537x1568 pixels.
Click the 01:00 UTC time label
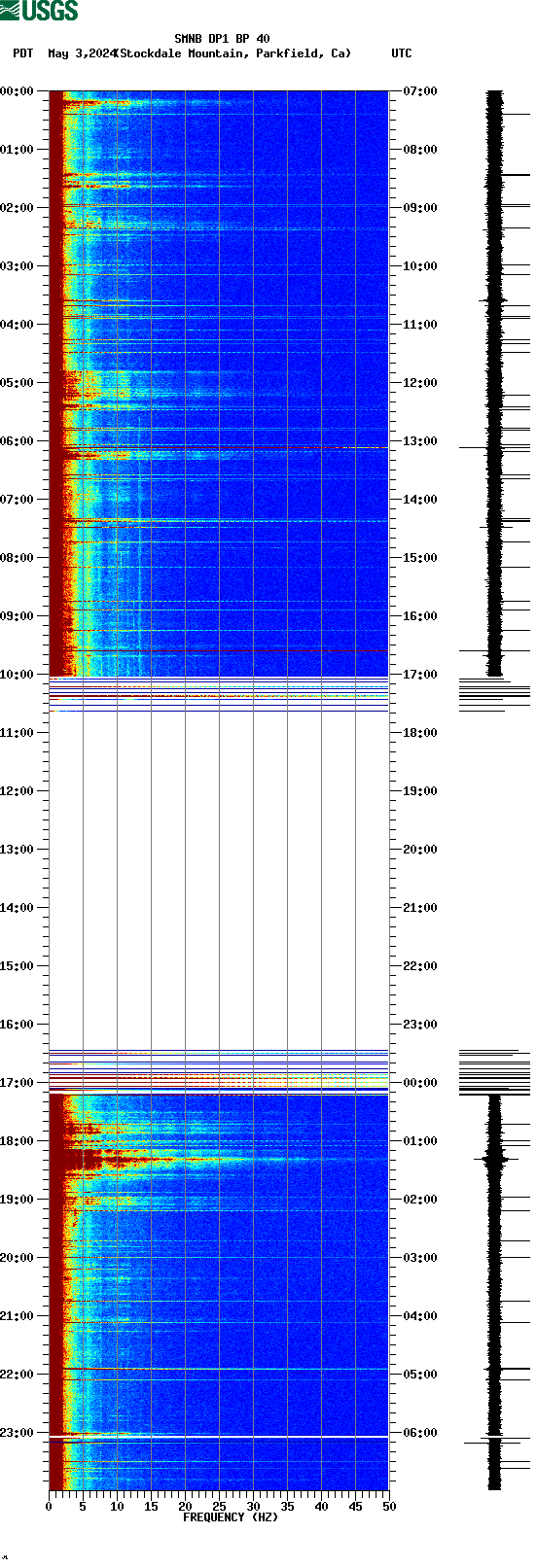click(420, 1141)
